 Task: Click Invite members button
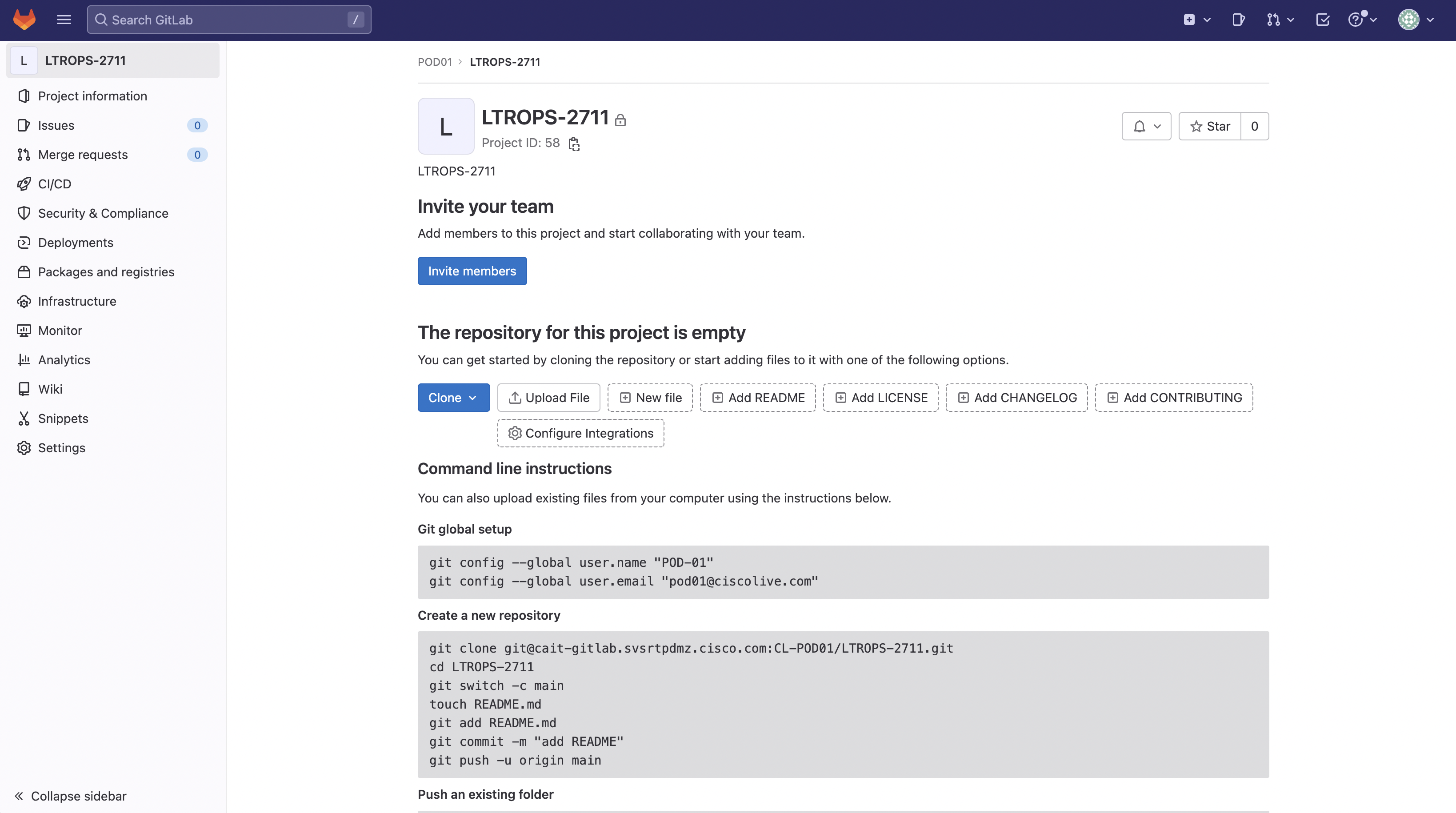click(x=472, y=271)
